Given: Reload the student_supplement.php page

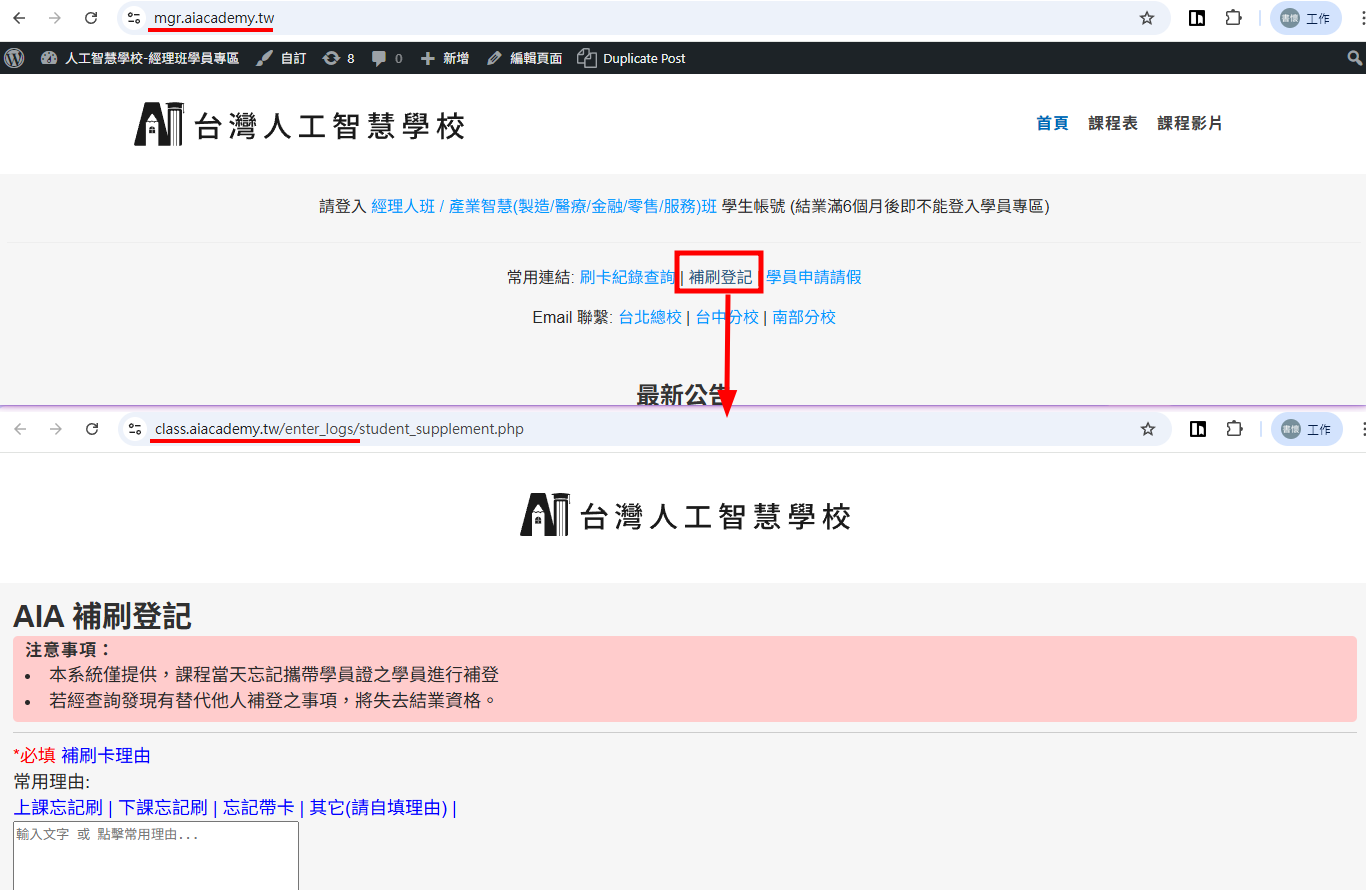Looking at the screenshot, I should point(92,429).
